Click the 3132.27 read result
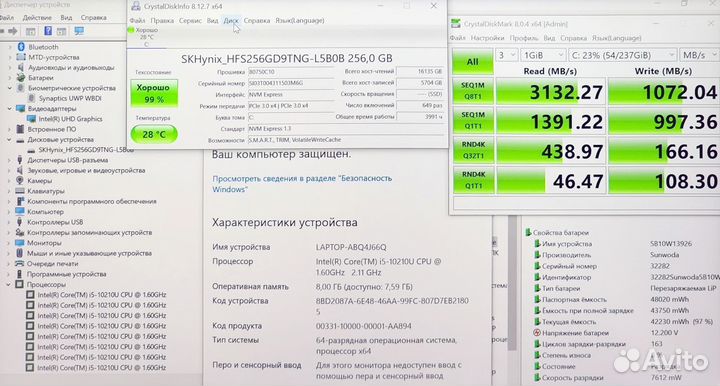This screenshot has width=720, height=386. (551, 91)
